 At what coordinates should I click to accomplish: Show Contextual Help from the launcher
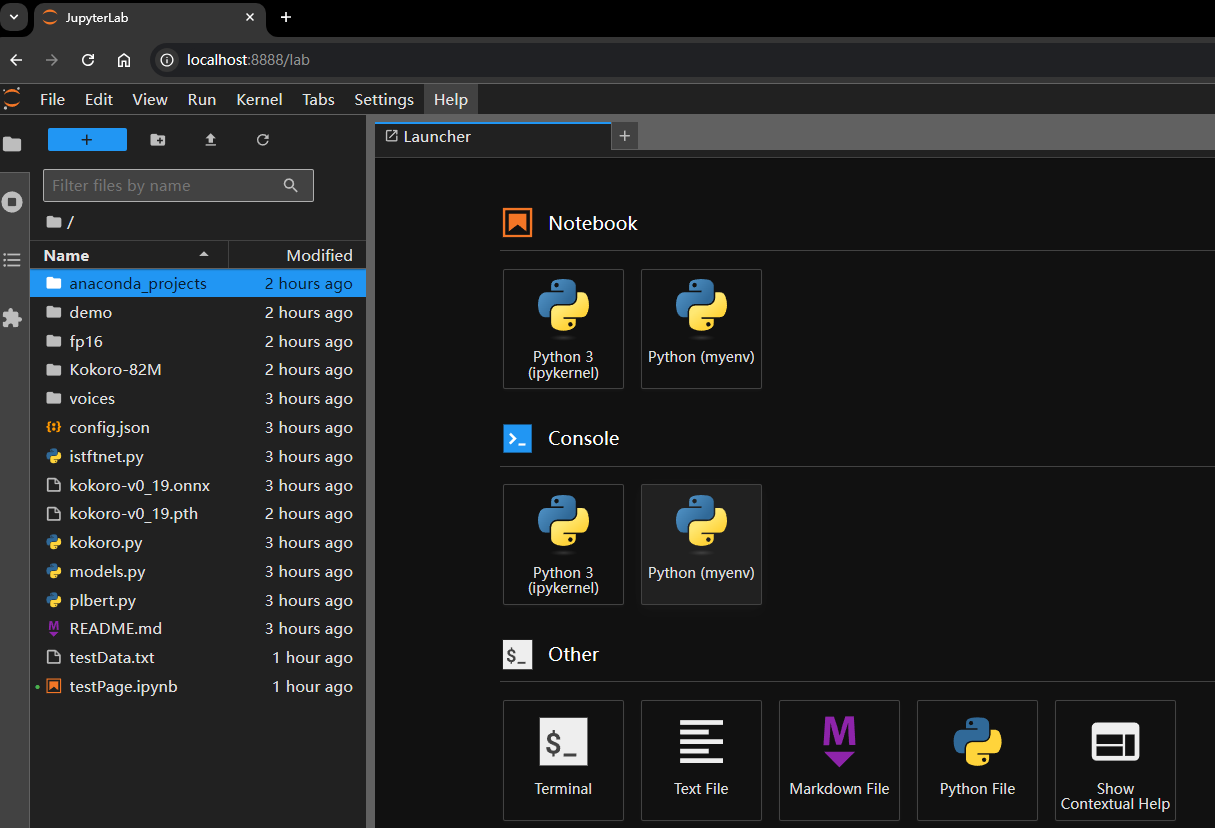1115,759
